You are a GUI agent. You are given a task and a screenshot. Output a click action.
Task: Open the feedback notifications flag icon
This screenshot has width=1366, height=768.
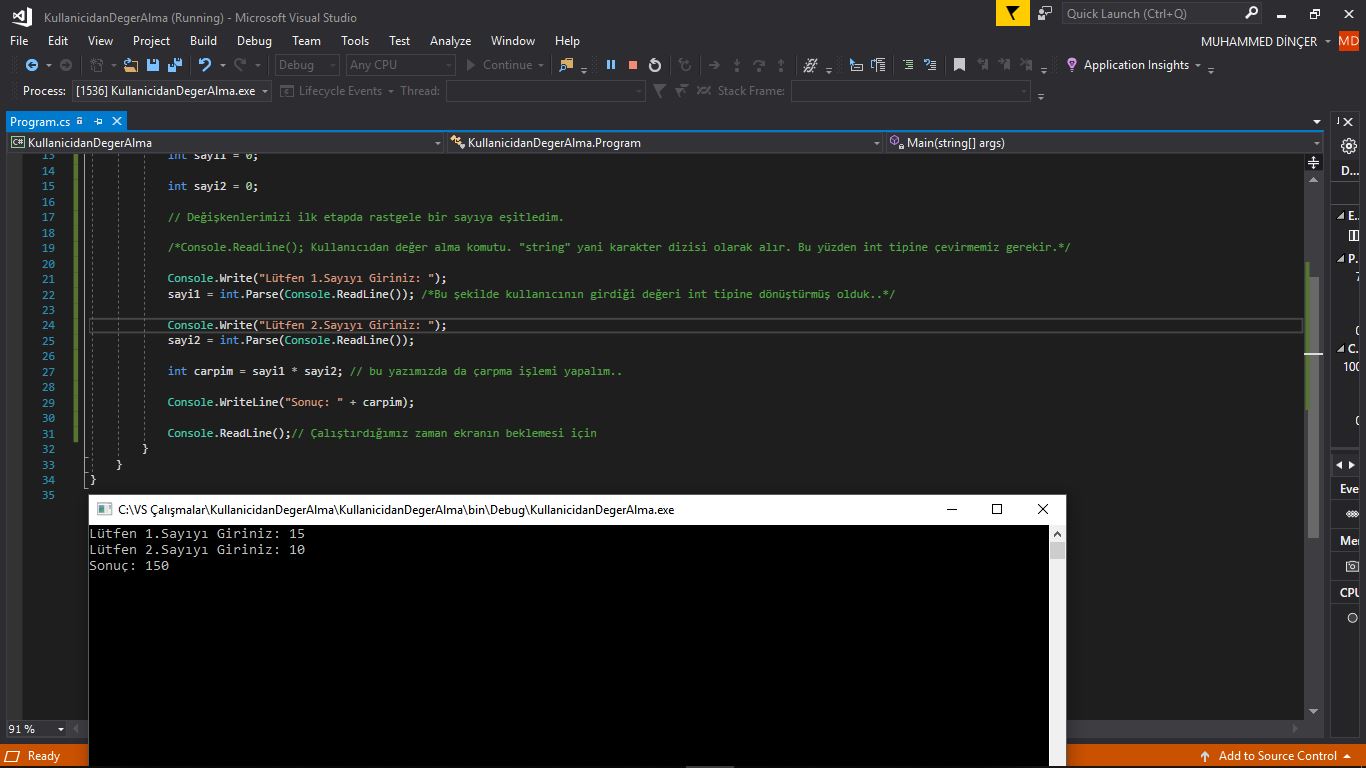pyautogui.click(x=1012, y=13)
